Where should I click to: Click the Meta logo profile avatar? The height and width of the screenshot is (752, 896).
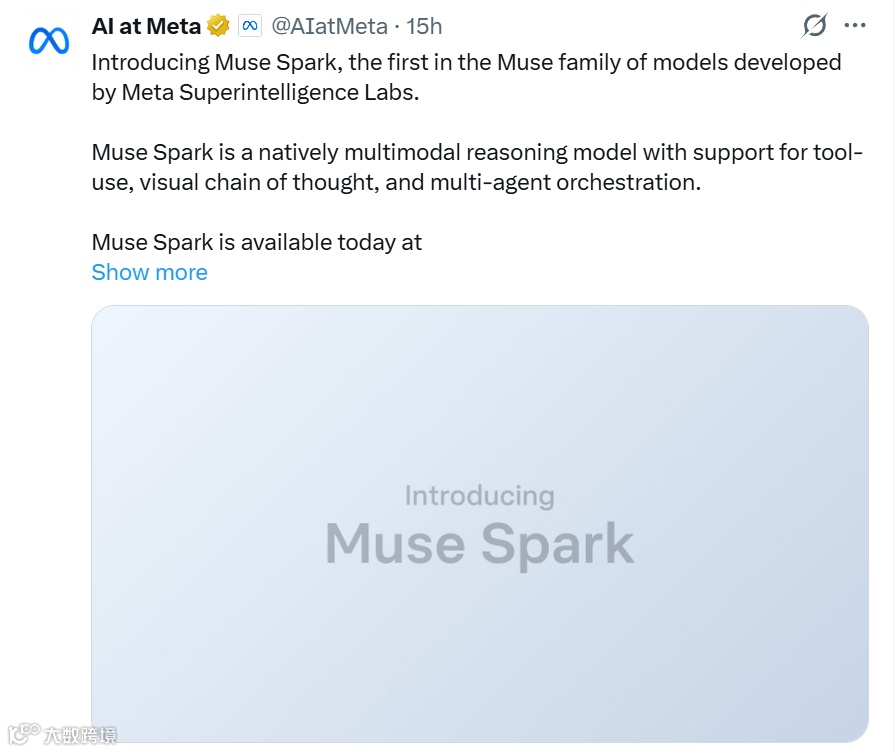48,40
